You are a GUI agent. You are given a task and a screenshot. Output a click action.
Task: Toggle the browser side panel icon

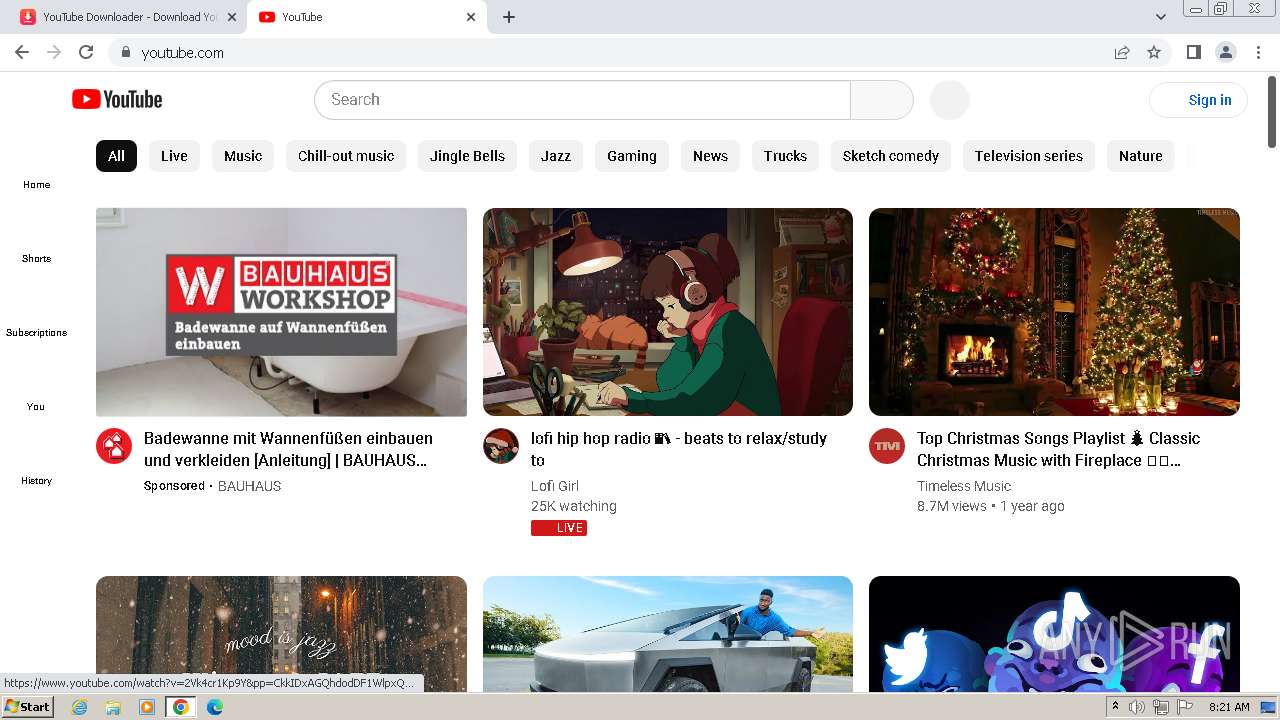coord(1193,52)
